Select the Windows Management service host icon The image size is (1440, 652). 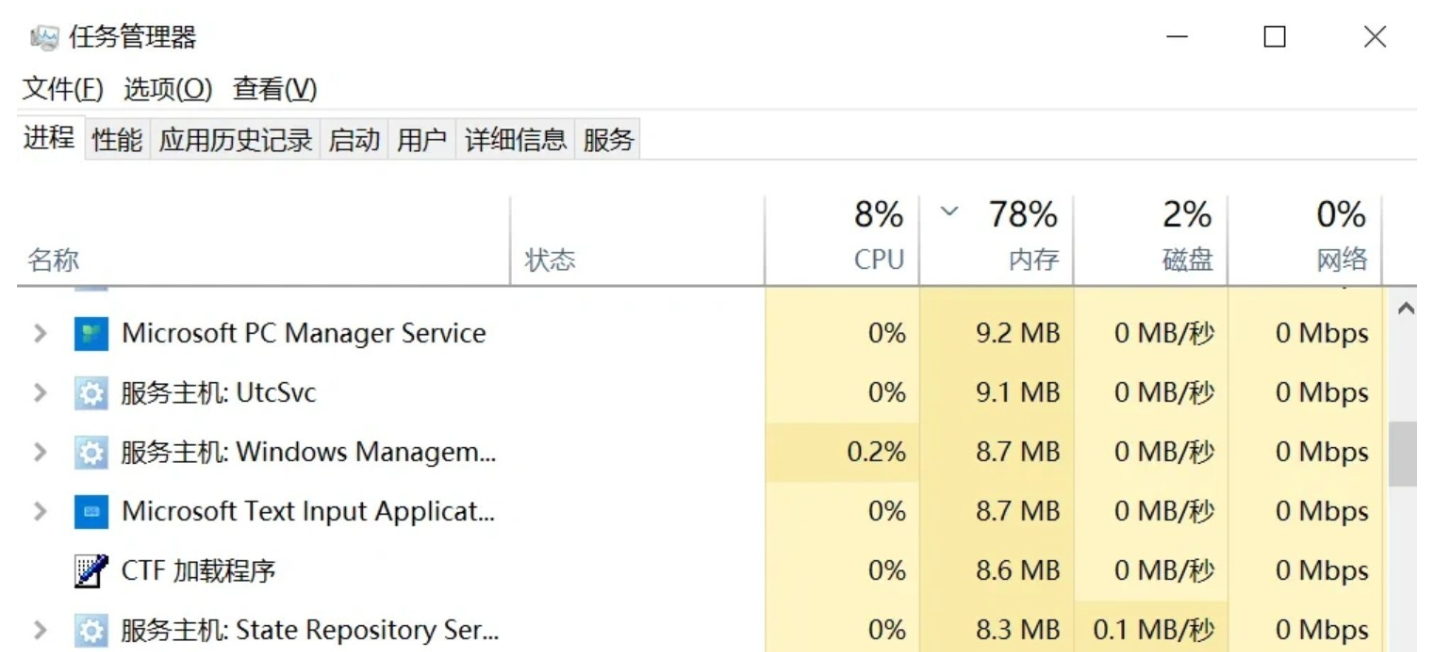pos(91,453)
